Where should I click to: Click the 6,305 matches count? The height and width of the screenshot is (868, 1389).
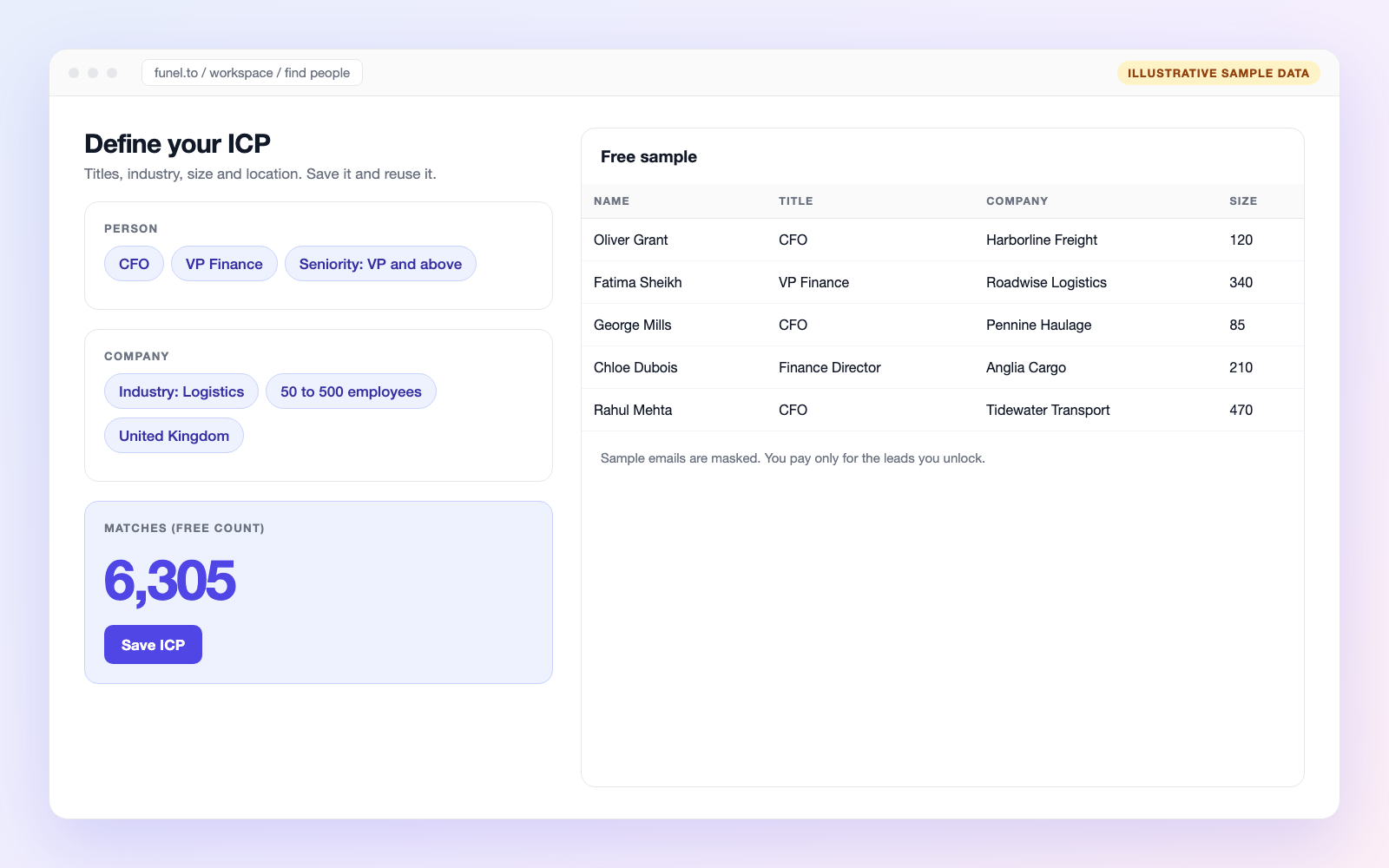[169, 580]
